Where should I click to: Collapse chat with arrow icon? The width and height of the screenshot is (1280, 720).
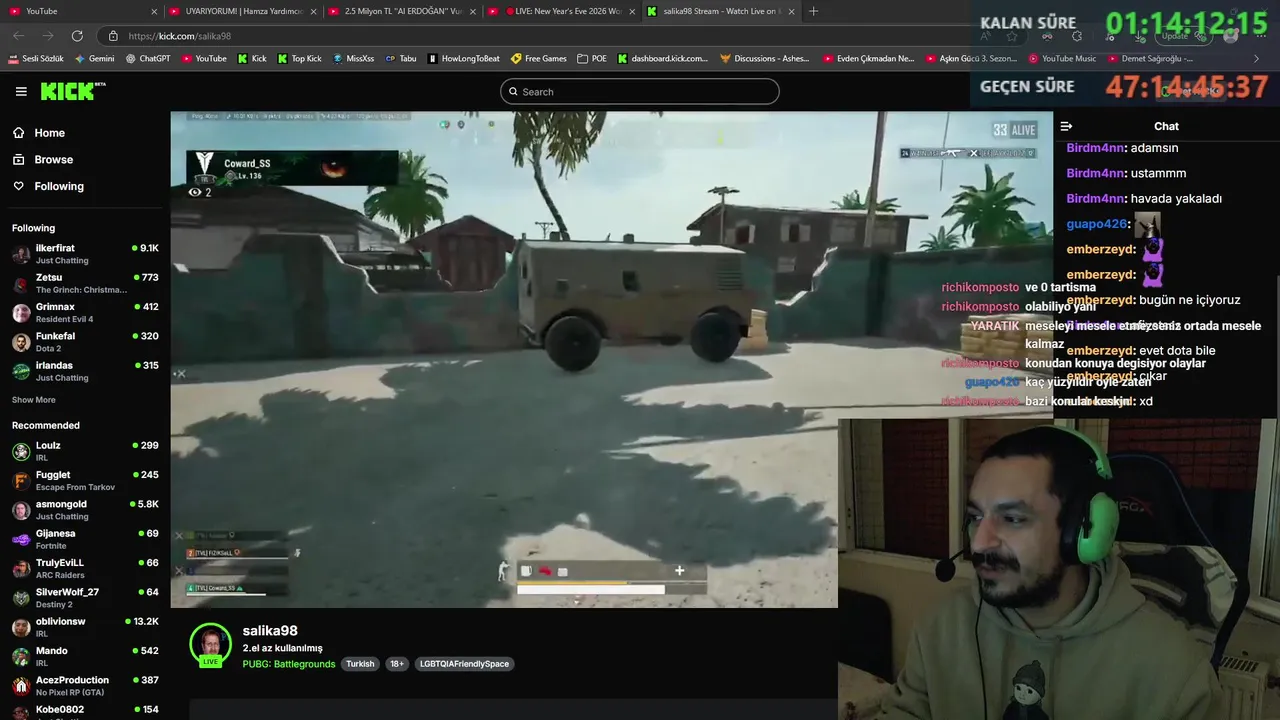point(1066,126)
